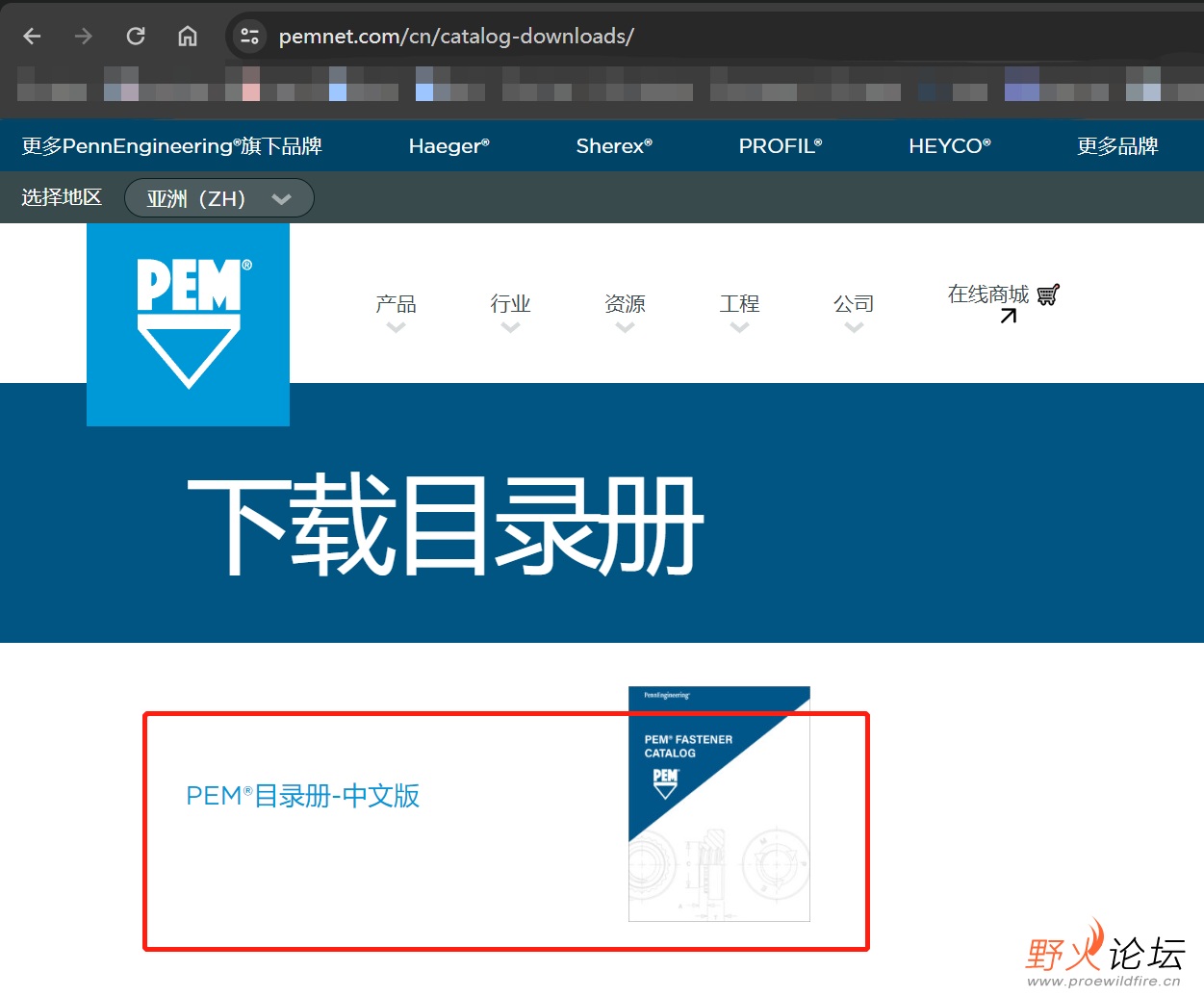Viewport: 1204px width, 997px height.
Task: Open the 资源 navigation menu
Action: point(625,304)
